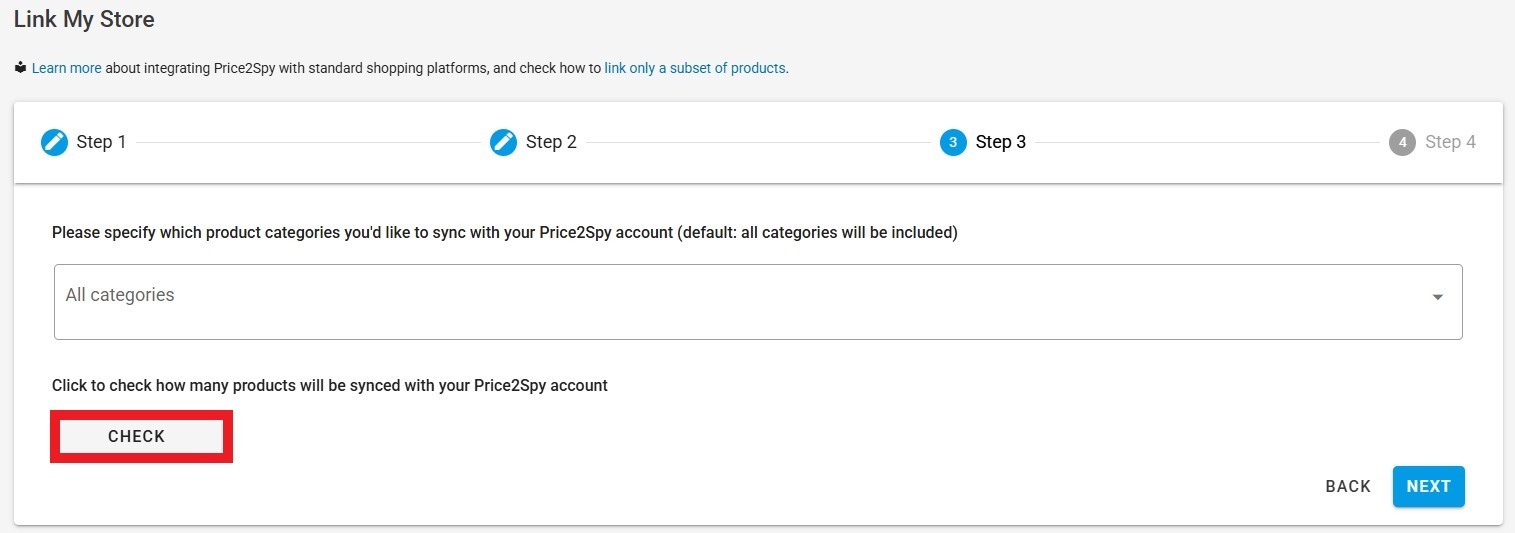This screenshot has width=1515, height=533.
Task: Click the Step 2 pencil edit icon
Action: tap(503, 142)
